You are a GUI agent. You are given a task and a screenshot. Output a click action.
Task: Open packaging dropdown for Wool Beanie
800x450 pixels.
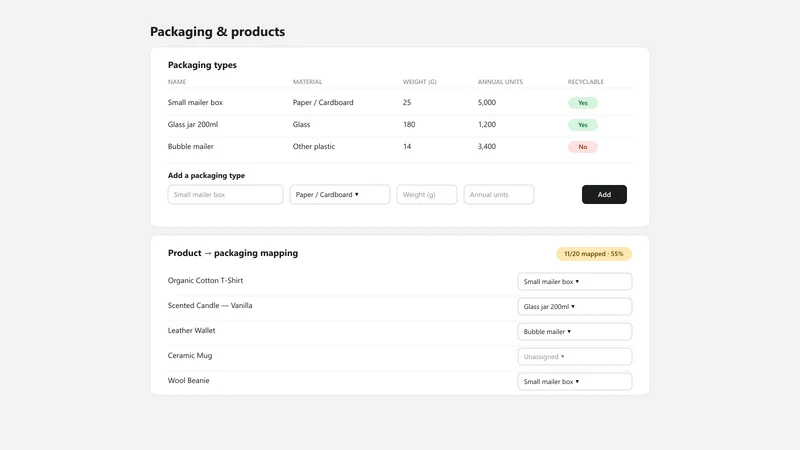tap(575, 382)
